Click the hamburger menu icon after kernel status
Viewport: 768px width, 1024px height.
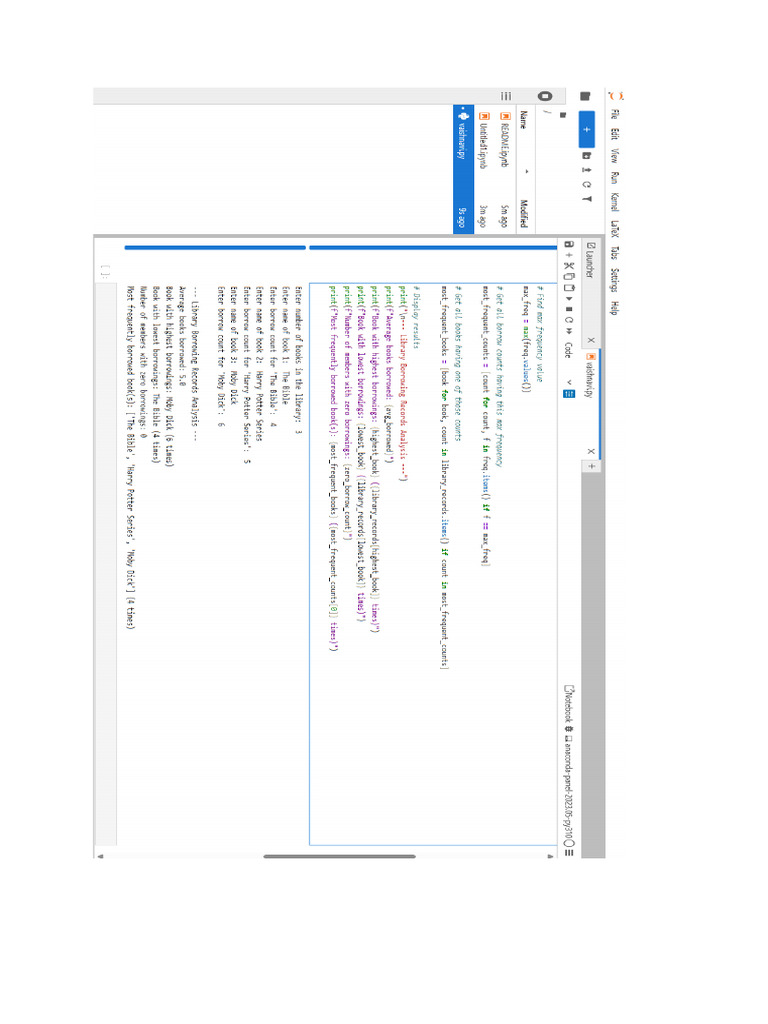[x=568, y=852]
